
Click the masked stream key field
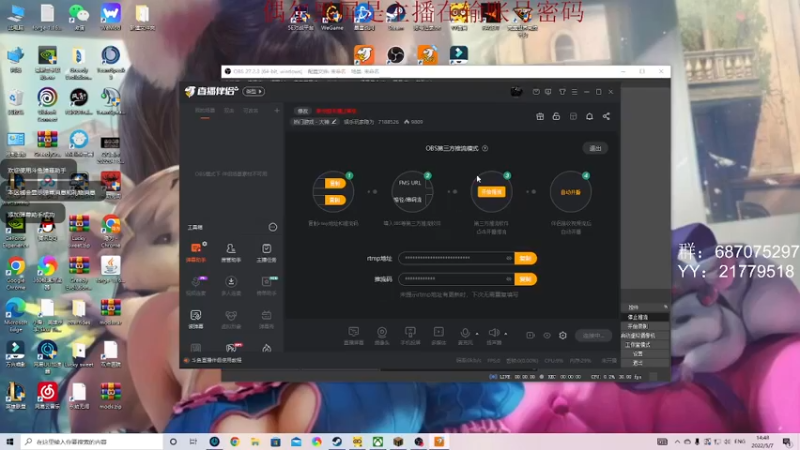tap(457, 279)
